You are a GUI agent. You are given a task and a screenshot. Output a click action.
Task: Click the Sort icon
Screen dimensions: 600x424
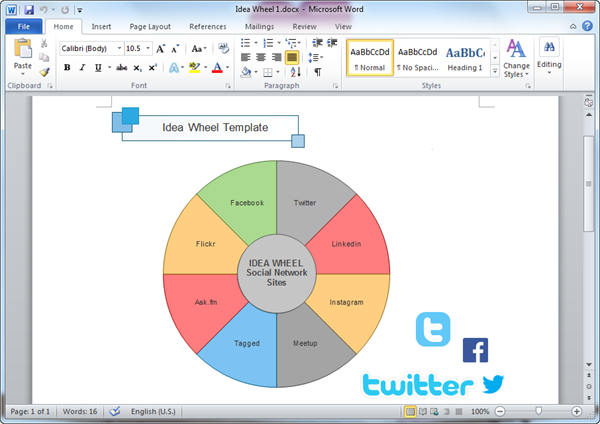tap(295, 72)
